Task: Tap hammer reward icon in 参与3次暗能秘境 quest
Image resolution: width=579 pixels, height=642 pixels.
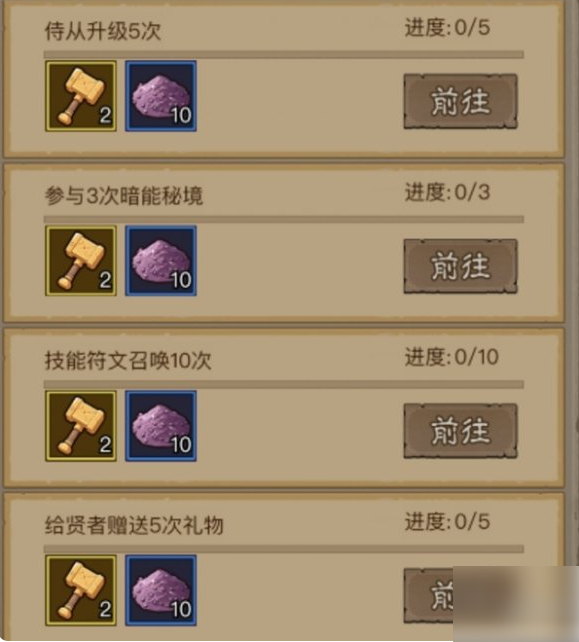Action: pyautogui.click(x=81, y=261)
